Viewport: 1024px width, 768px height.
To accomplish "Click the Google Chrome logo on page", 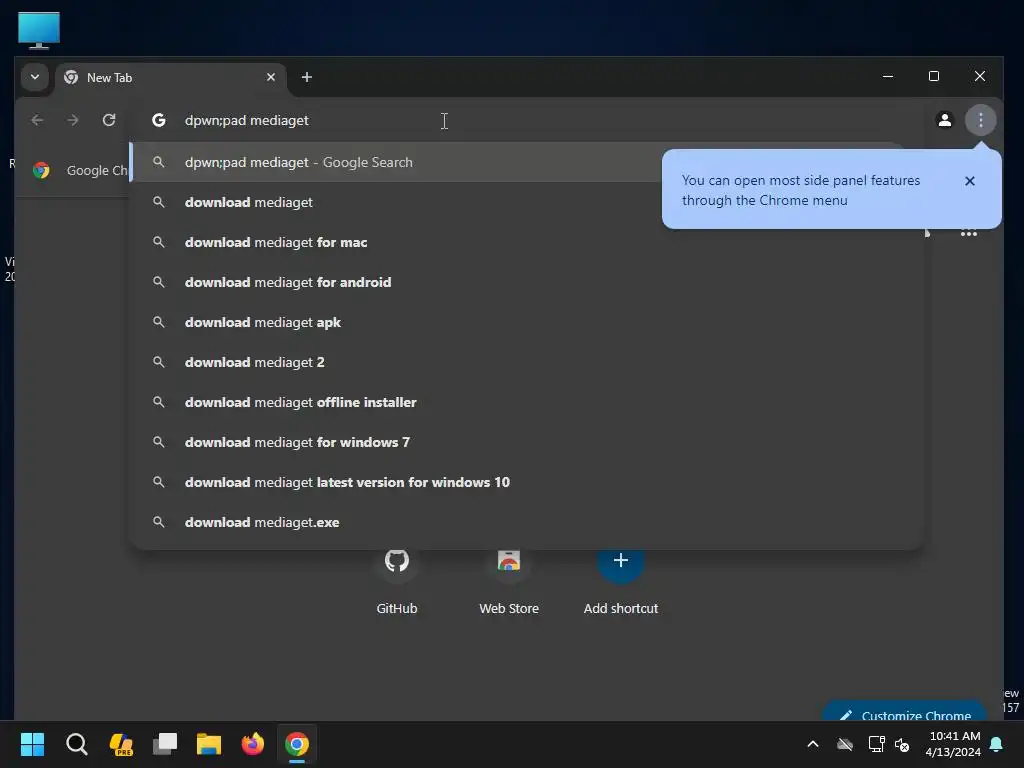I will coord(41,170).
